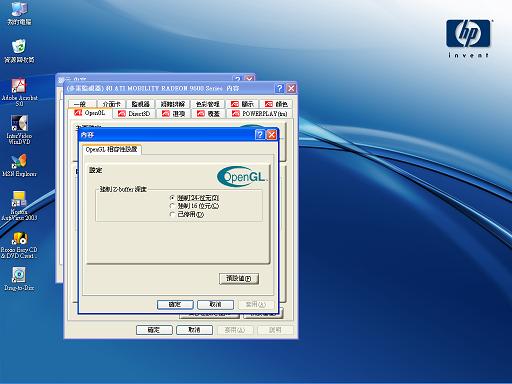Screen dimensions: 512x384
Task: Click the help question mark in ATI Radeon window
Action: pyautogui.click(x=280, y=88)
